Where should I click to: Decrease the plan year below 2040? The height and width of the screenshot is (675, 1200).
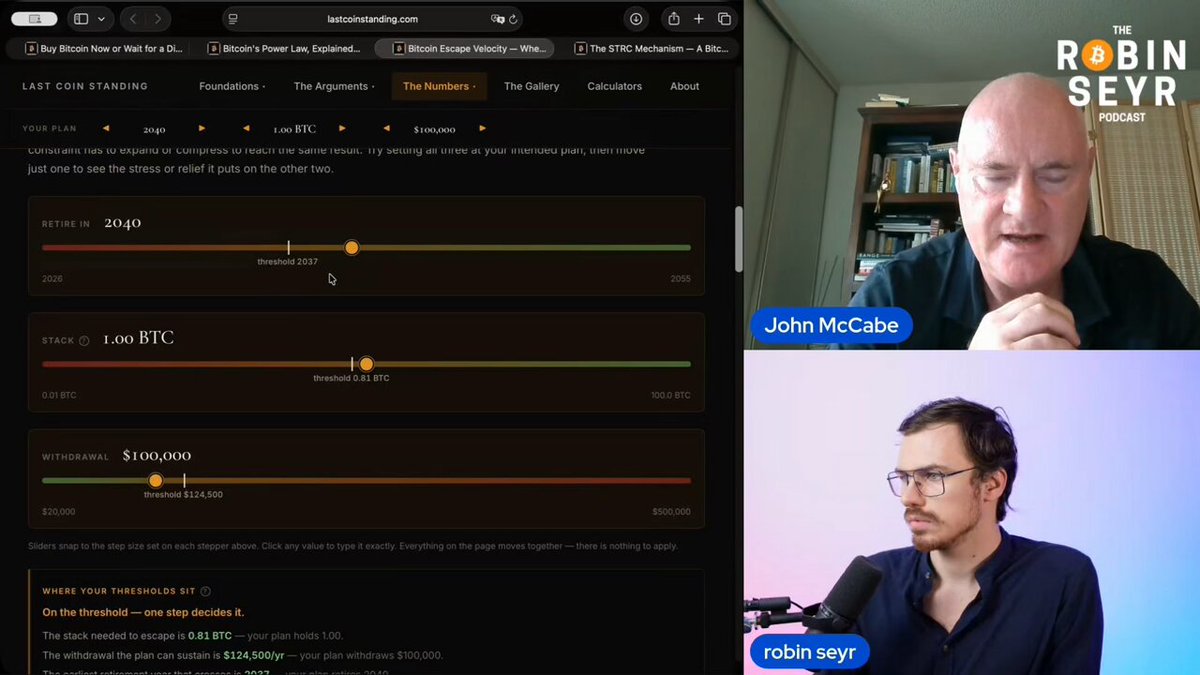106,128
